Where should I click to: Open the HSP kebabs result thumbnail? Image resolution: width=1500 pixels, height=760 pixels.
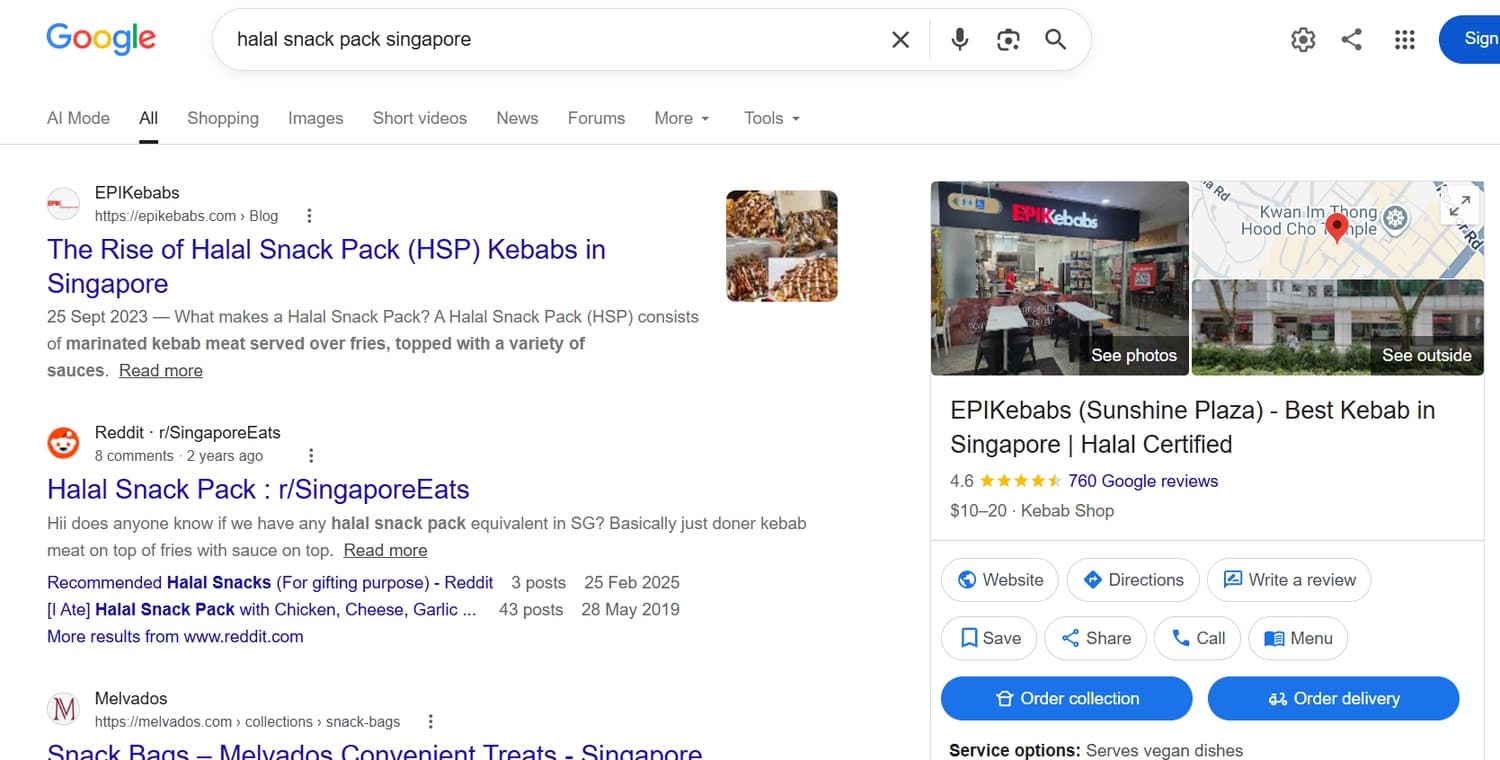coord(782,246)
